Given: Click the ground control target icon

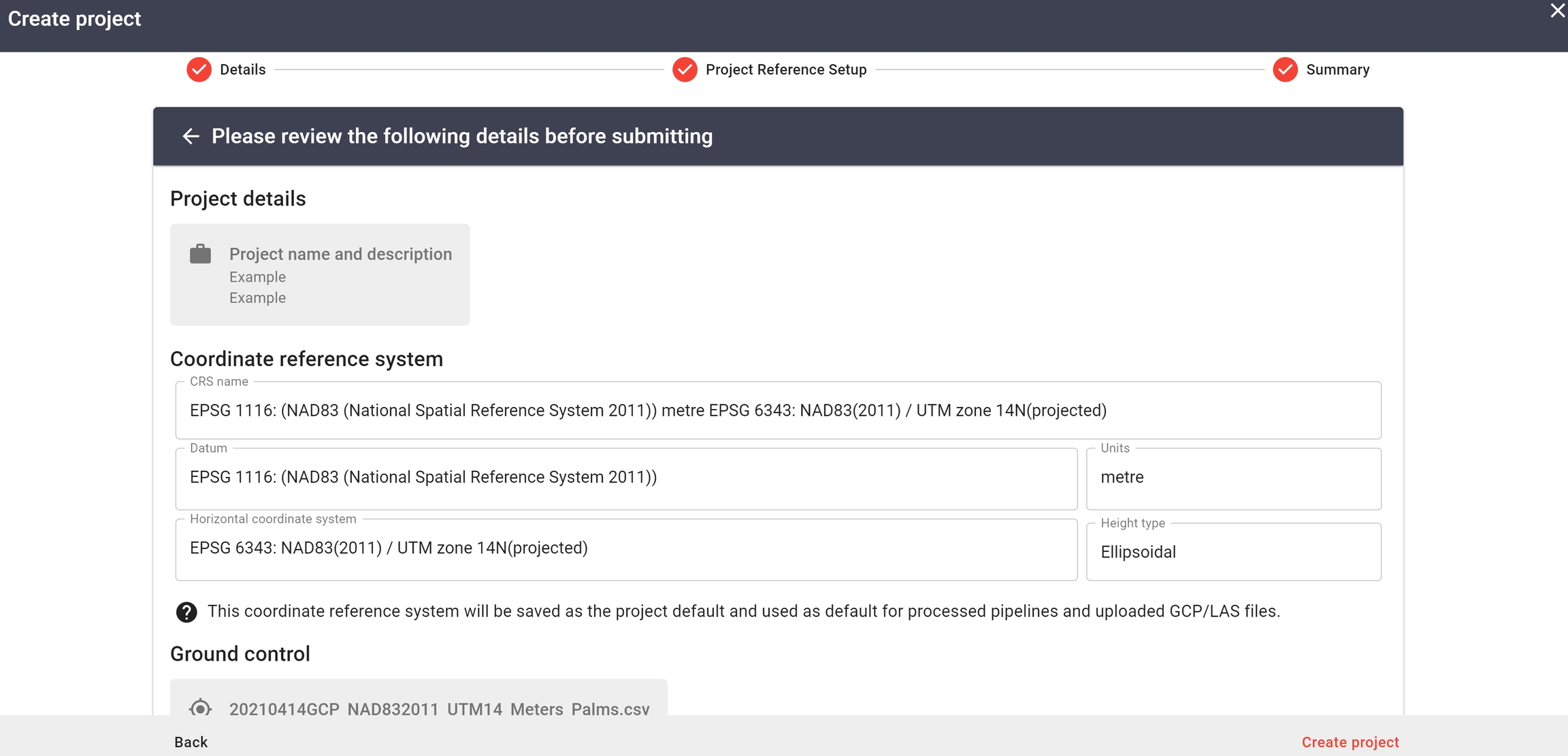Looking at the screenshot, I should tap(200, 708).
